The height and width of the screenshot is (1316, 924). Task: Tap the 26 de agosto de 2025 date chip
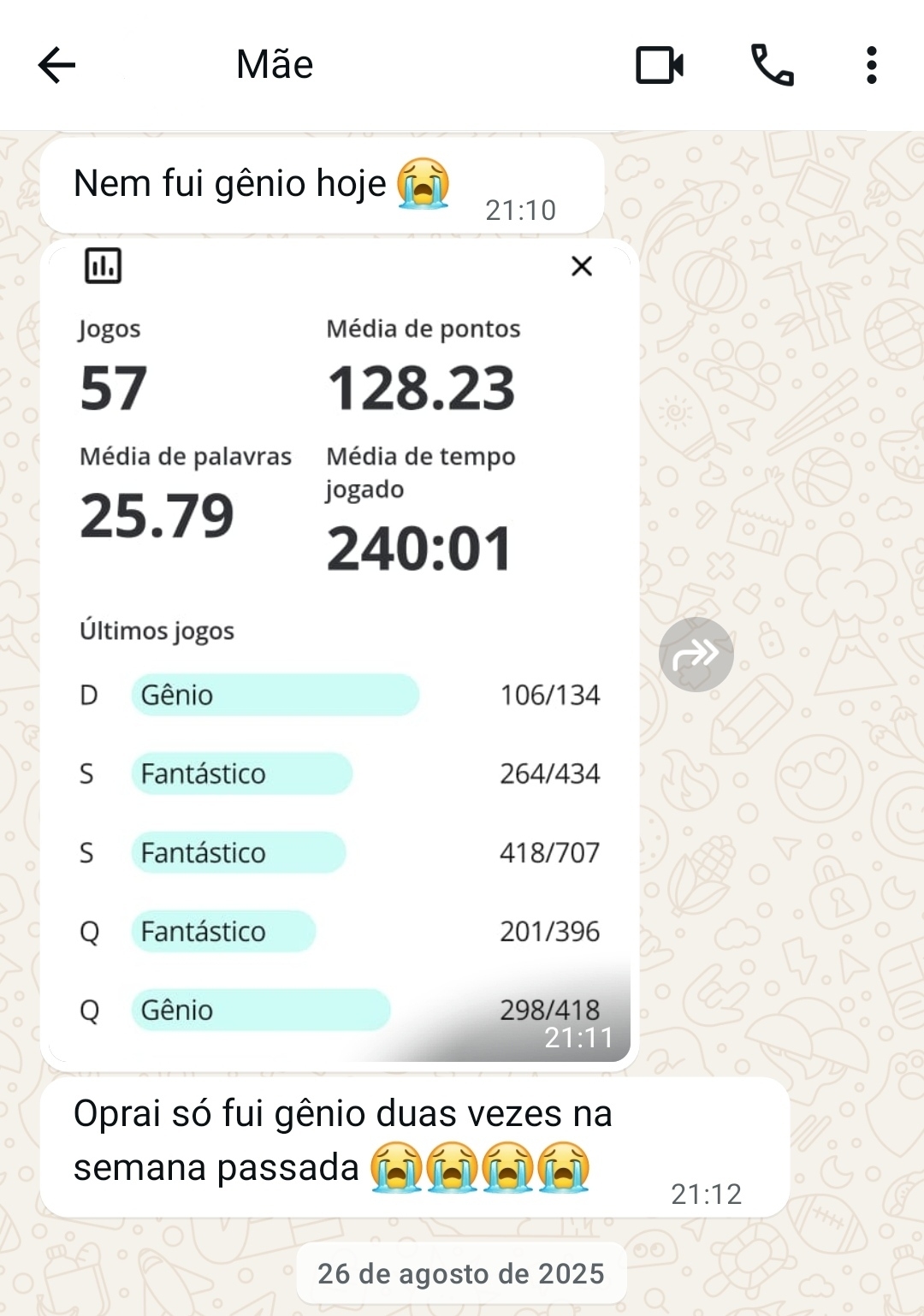click(461, 1273)
